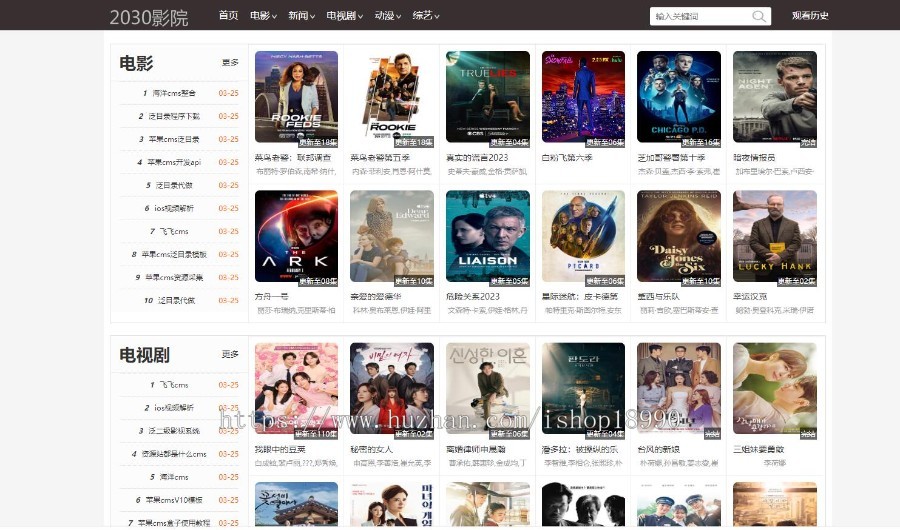Click the search magnifier icon
The width and height of the screenshot is (900, 530).
759,16
